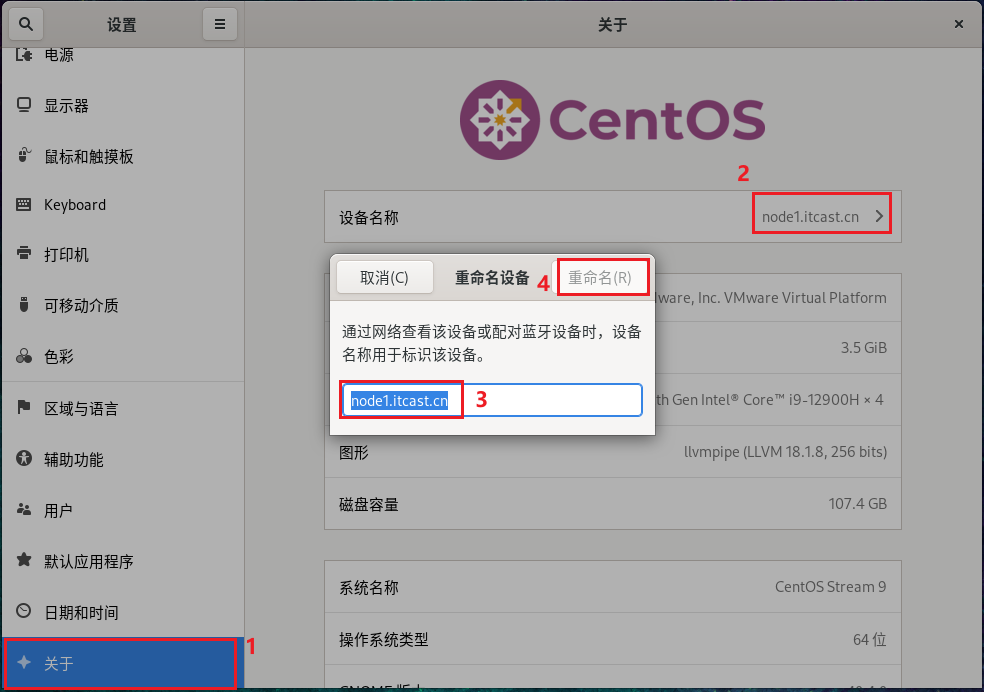Viewport: 984px width, 692px height.
Task: Select Keyboard in the sidebar
Action: [122, 205]
